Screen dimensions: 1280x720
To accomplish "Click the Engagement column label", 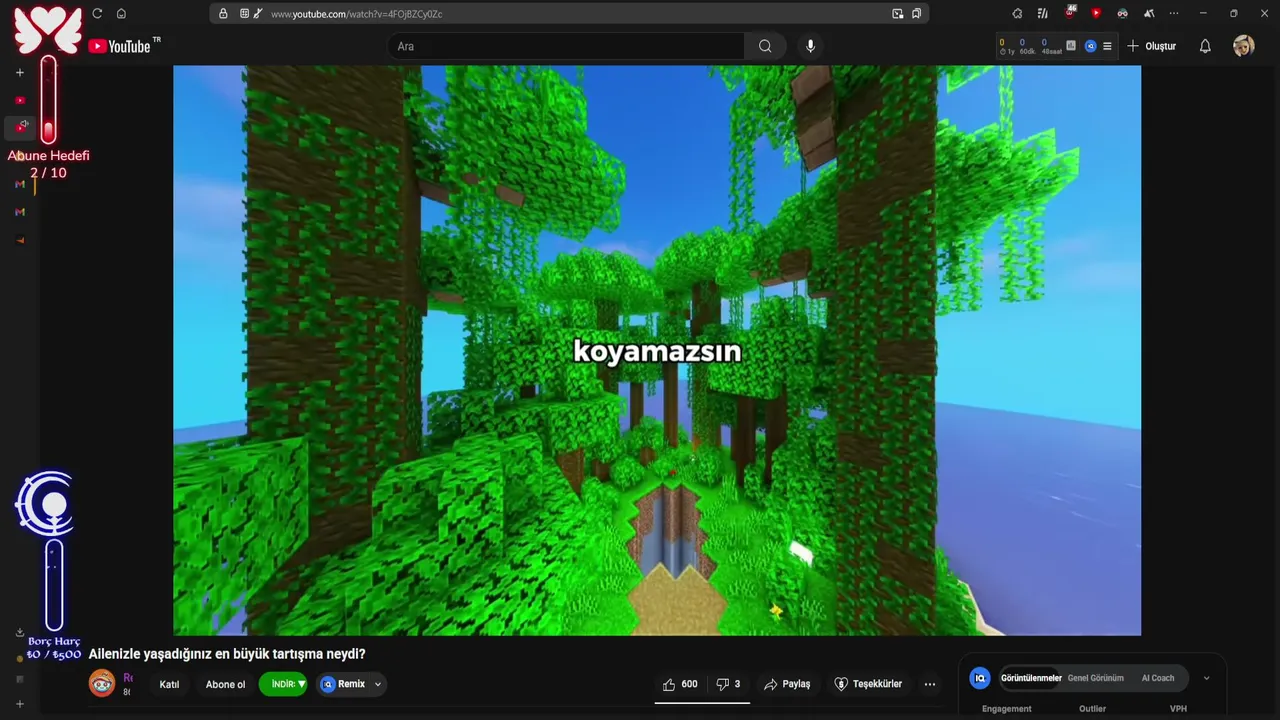I will pos(1006,709).
